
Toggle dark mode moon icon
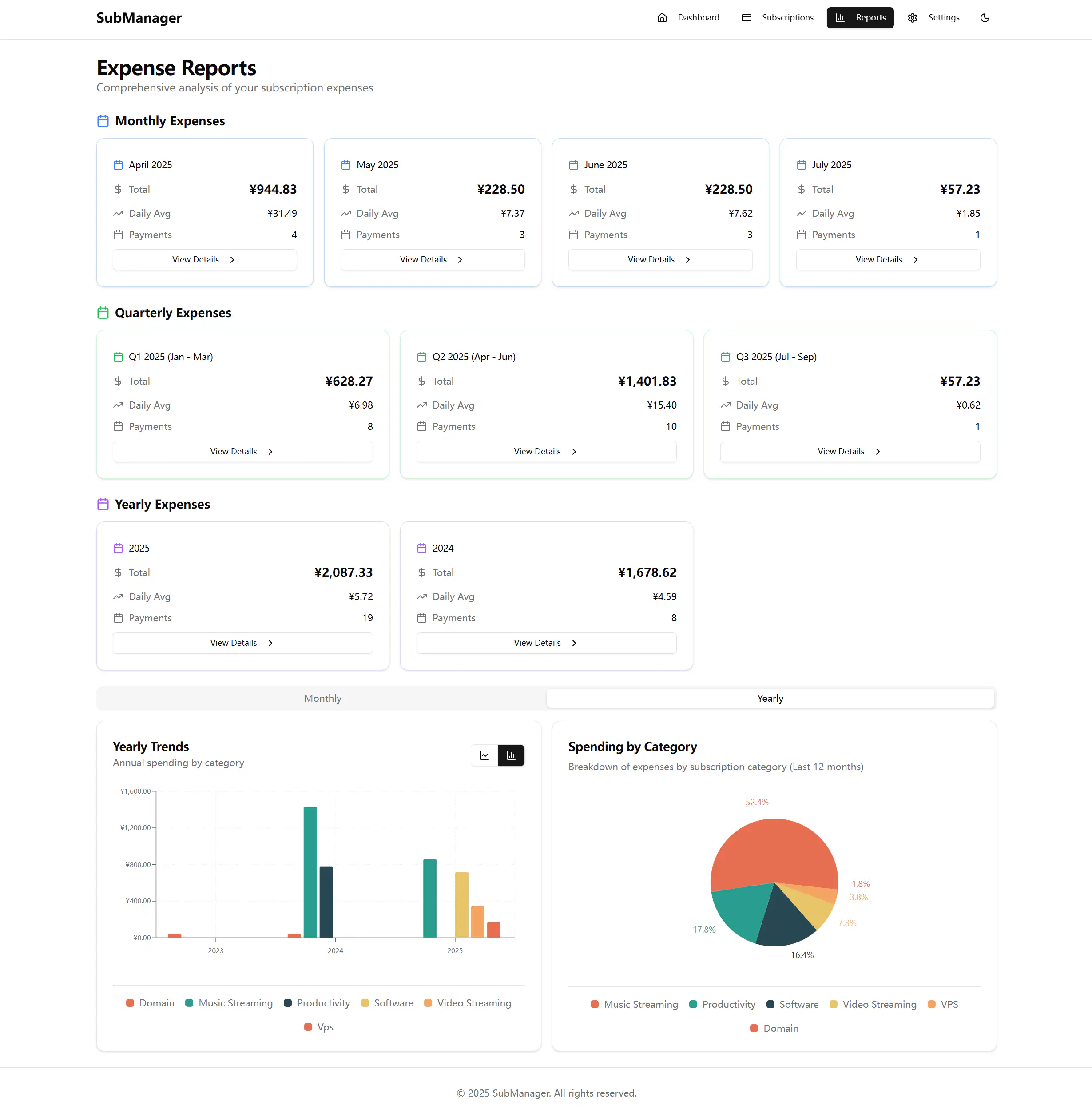tap(985, 18)
